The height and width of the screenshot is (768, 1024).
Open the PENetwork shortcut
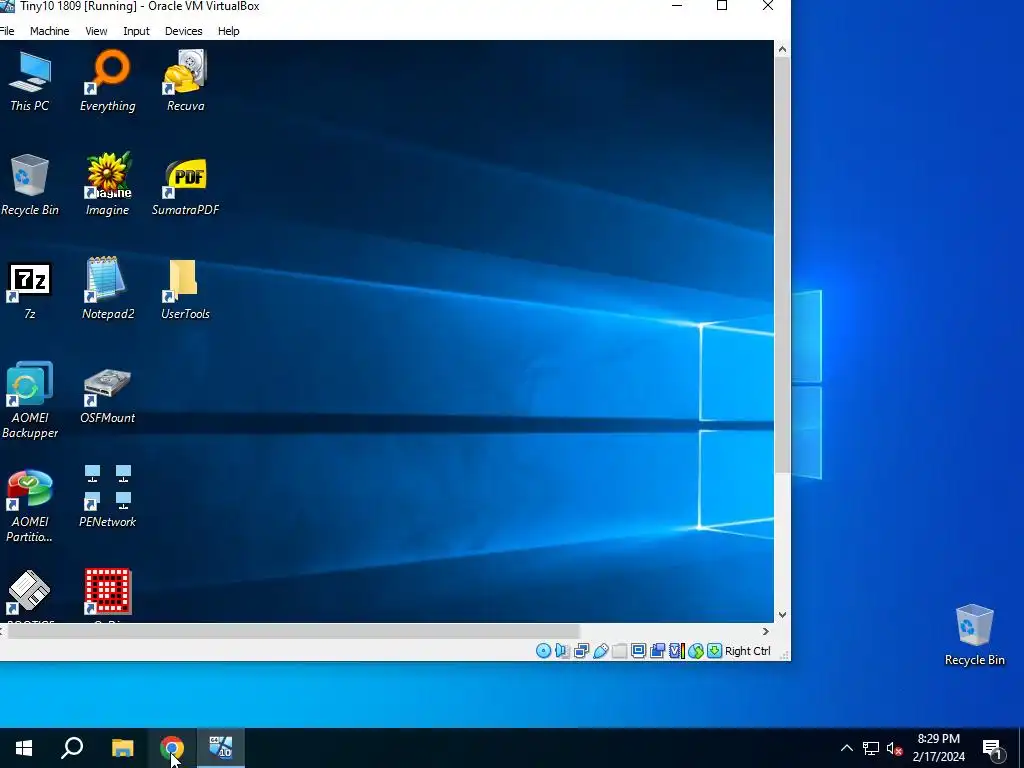click(108, 496)
